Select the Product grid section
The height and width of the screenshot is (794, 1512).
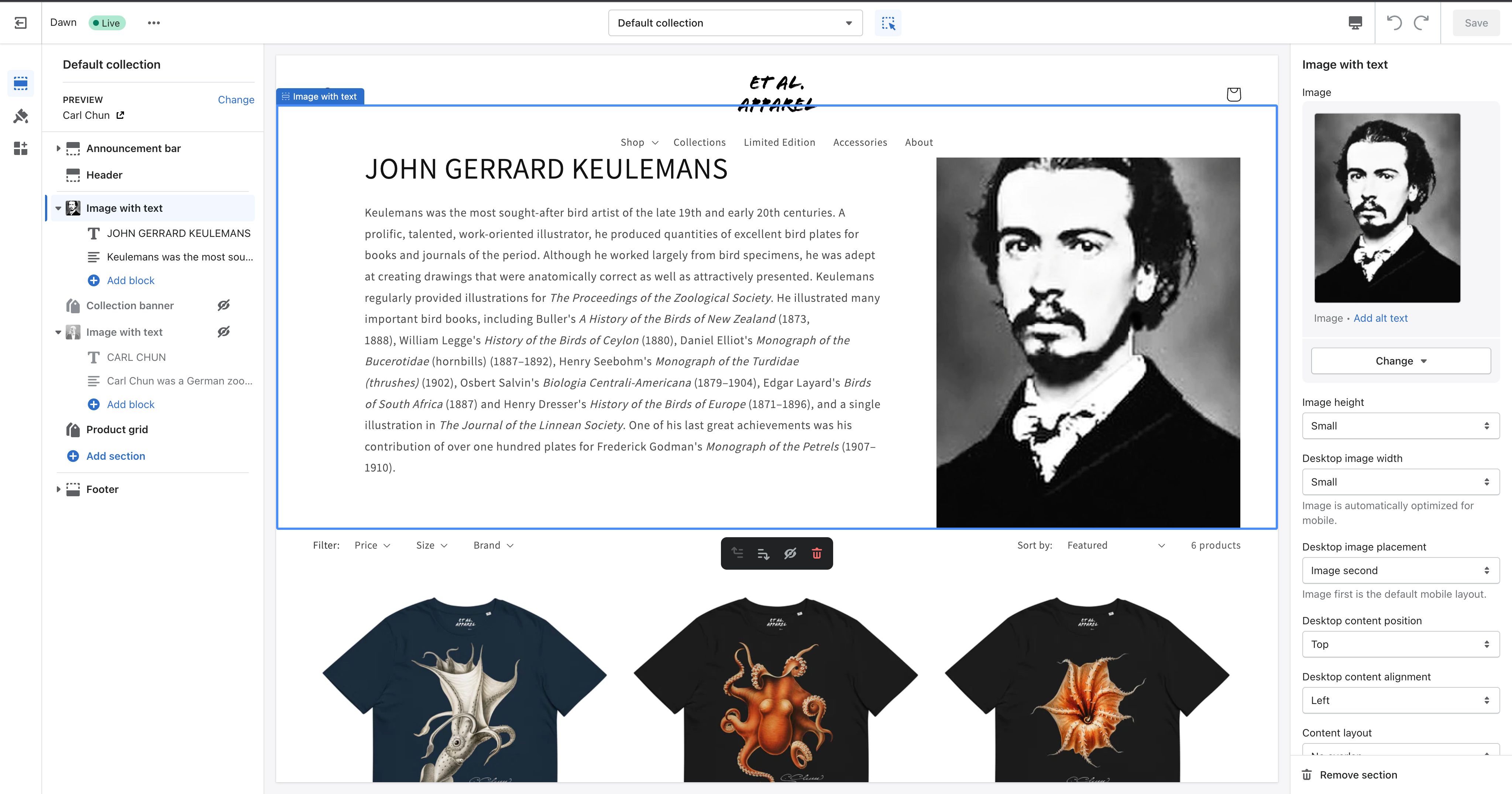(117, 429)
